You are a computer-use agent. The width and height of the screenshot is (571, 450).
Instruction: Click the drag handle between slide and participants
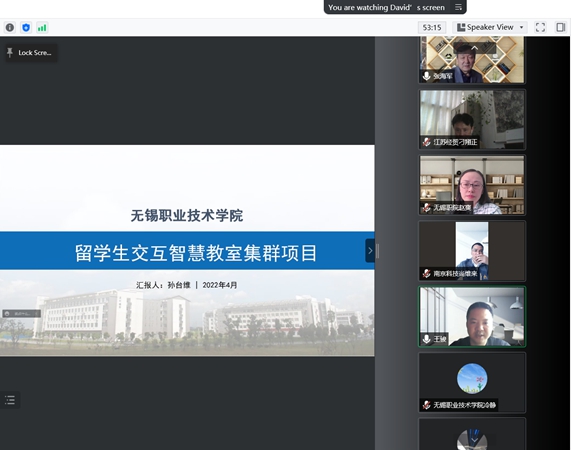click(378, 251)
